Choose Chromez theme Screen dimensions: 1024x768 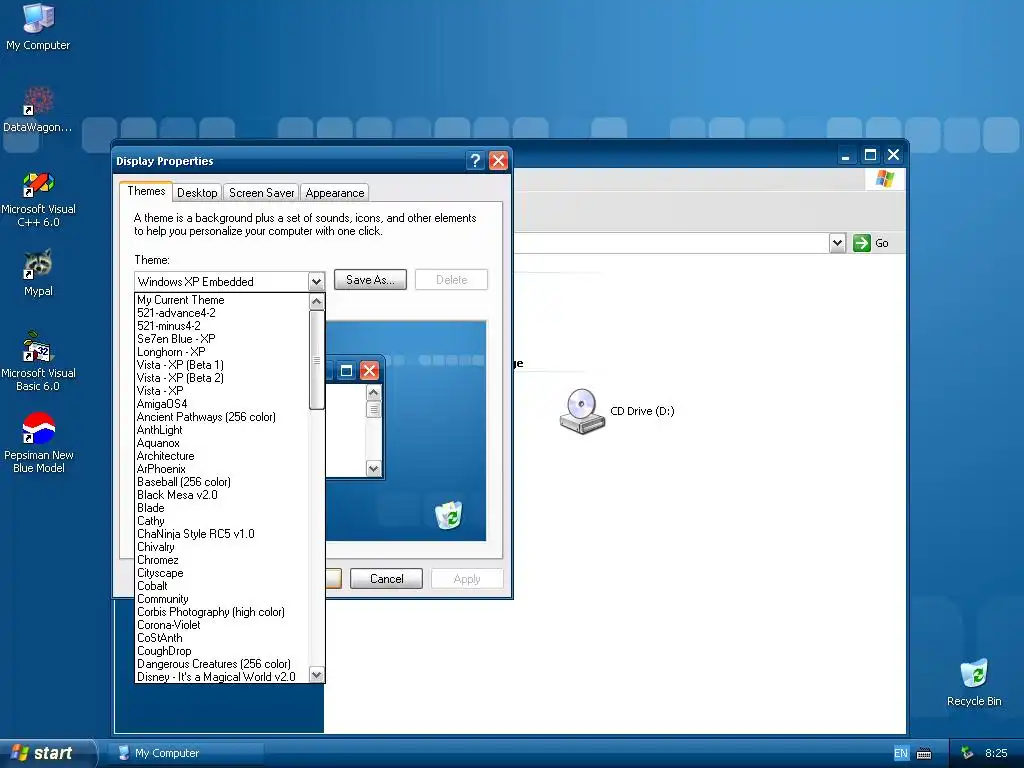tap(222, 560)
